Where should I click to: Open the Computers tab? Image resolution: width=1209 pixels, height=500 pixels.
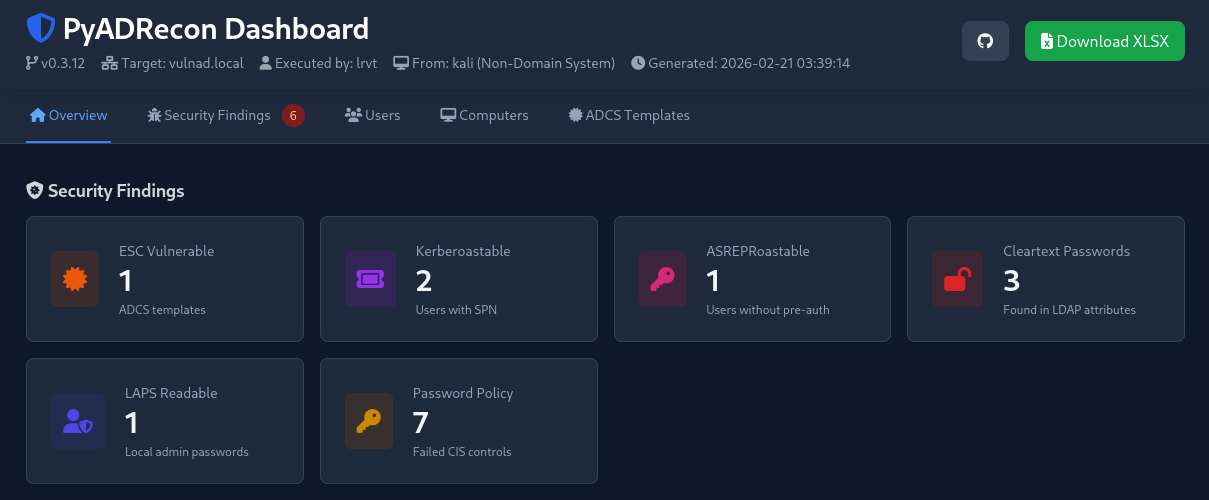coord(484,115)
